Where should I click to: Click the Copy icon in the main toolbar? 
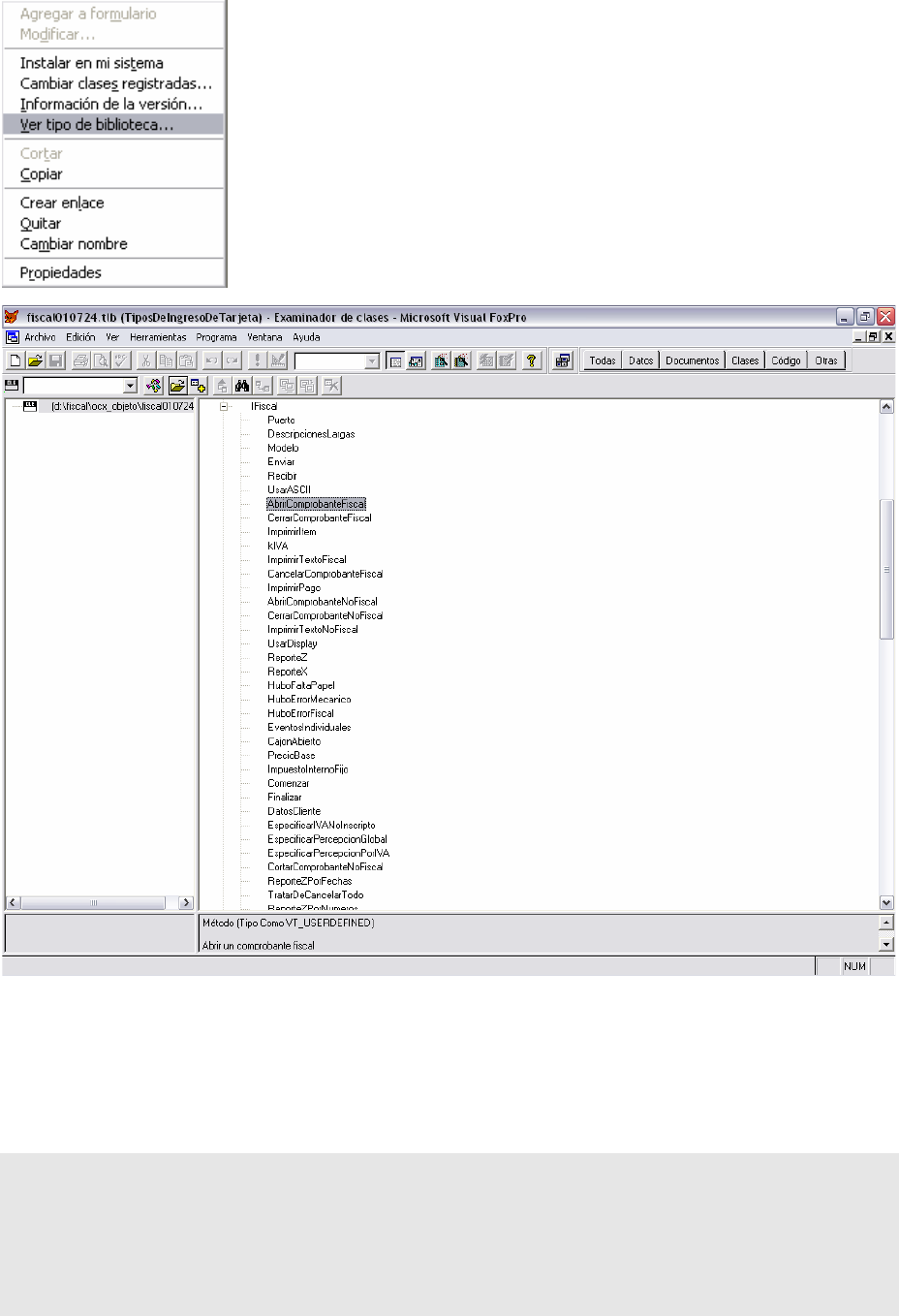click(166, 360)
